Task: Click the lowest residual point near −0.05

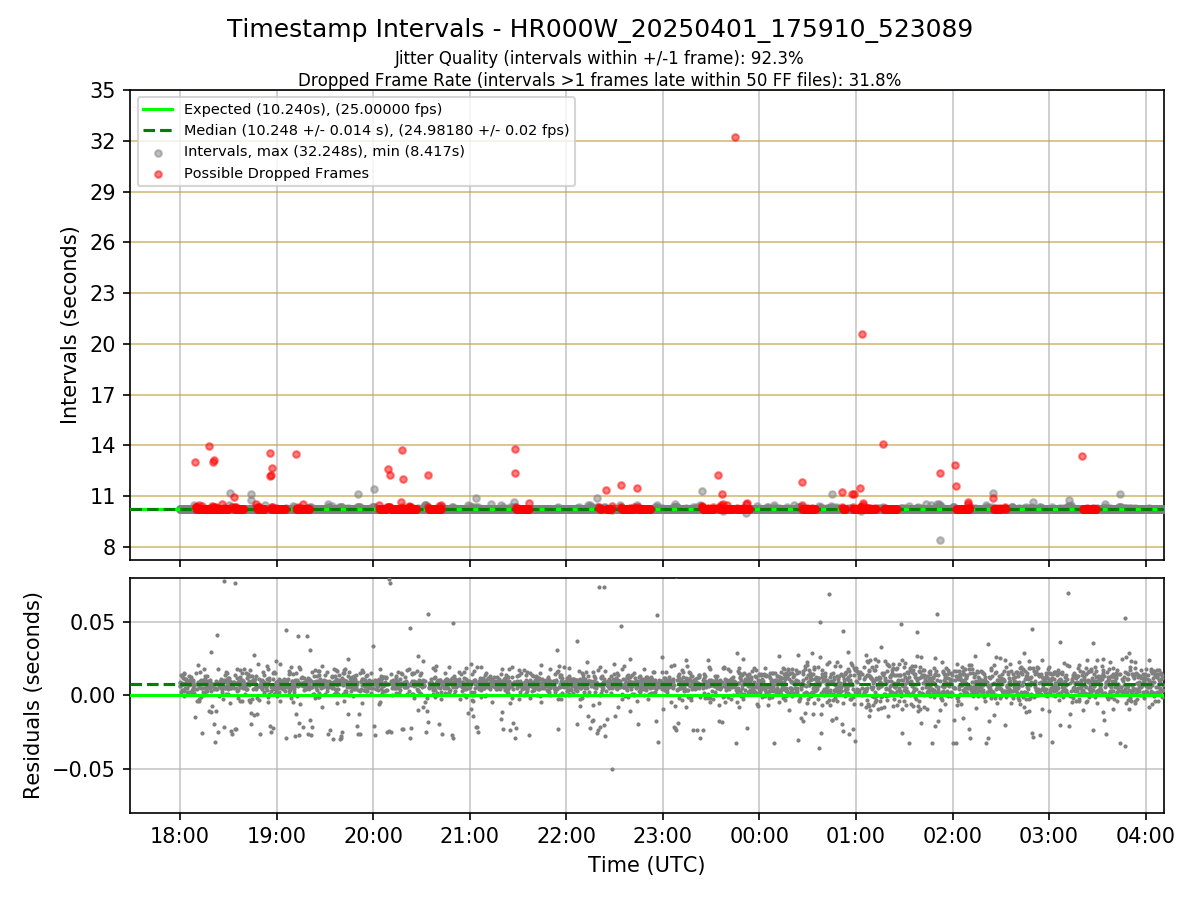Action: (612, 769)
